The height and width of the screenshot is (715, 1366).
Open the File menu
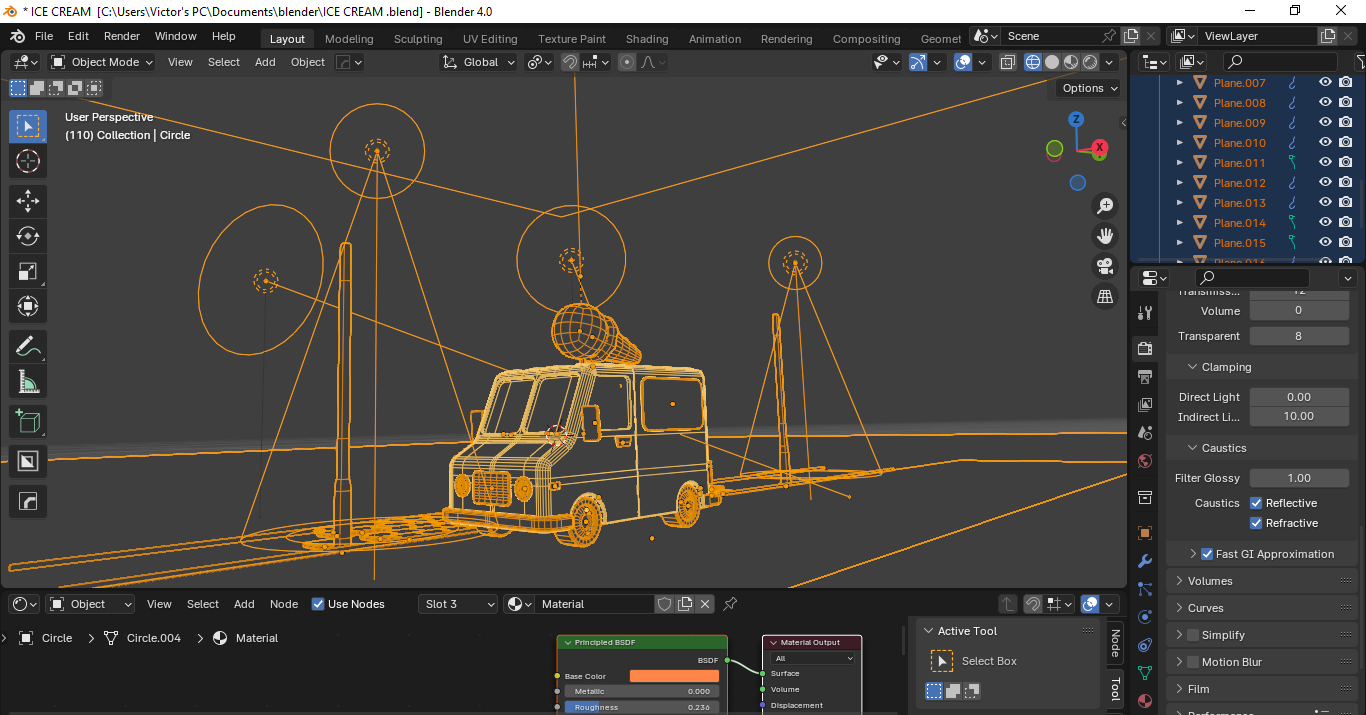pos(44,36)
